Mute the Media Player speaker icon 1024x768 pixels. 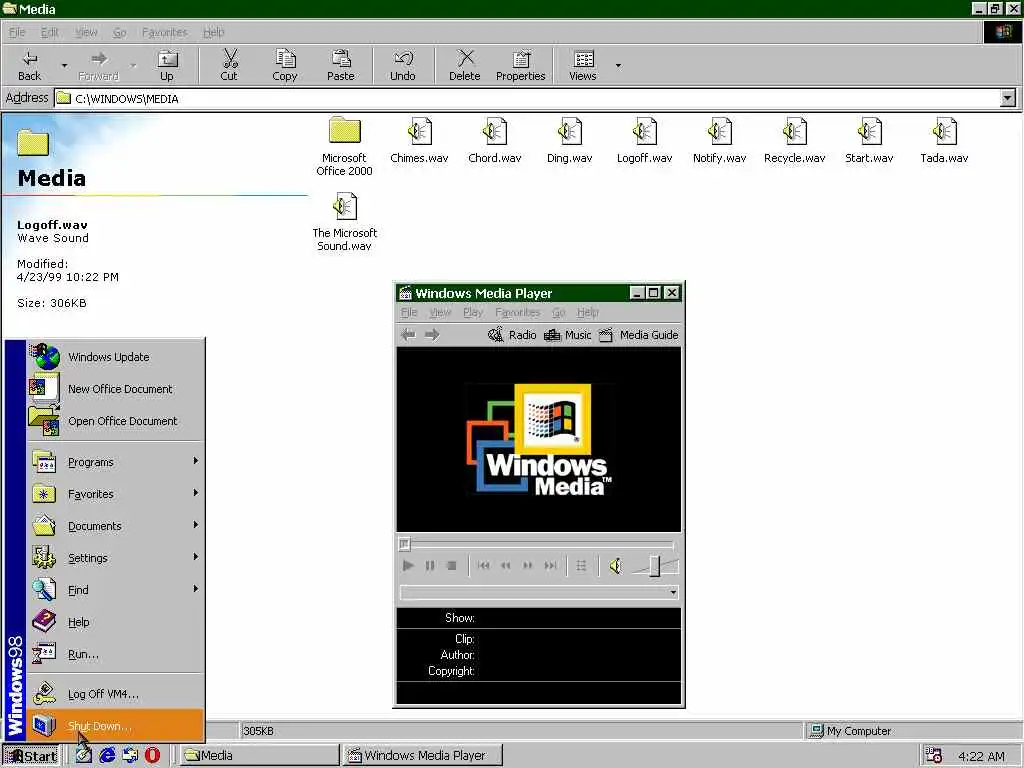[x=615, y=566]
